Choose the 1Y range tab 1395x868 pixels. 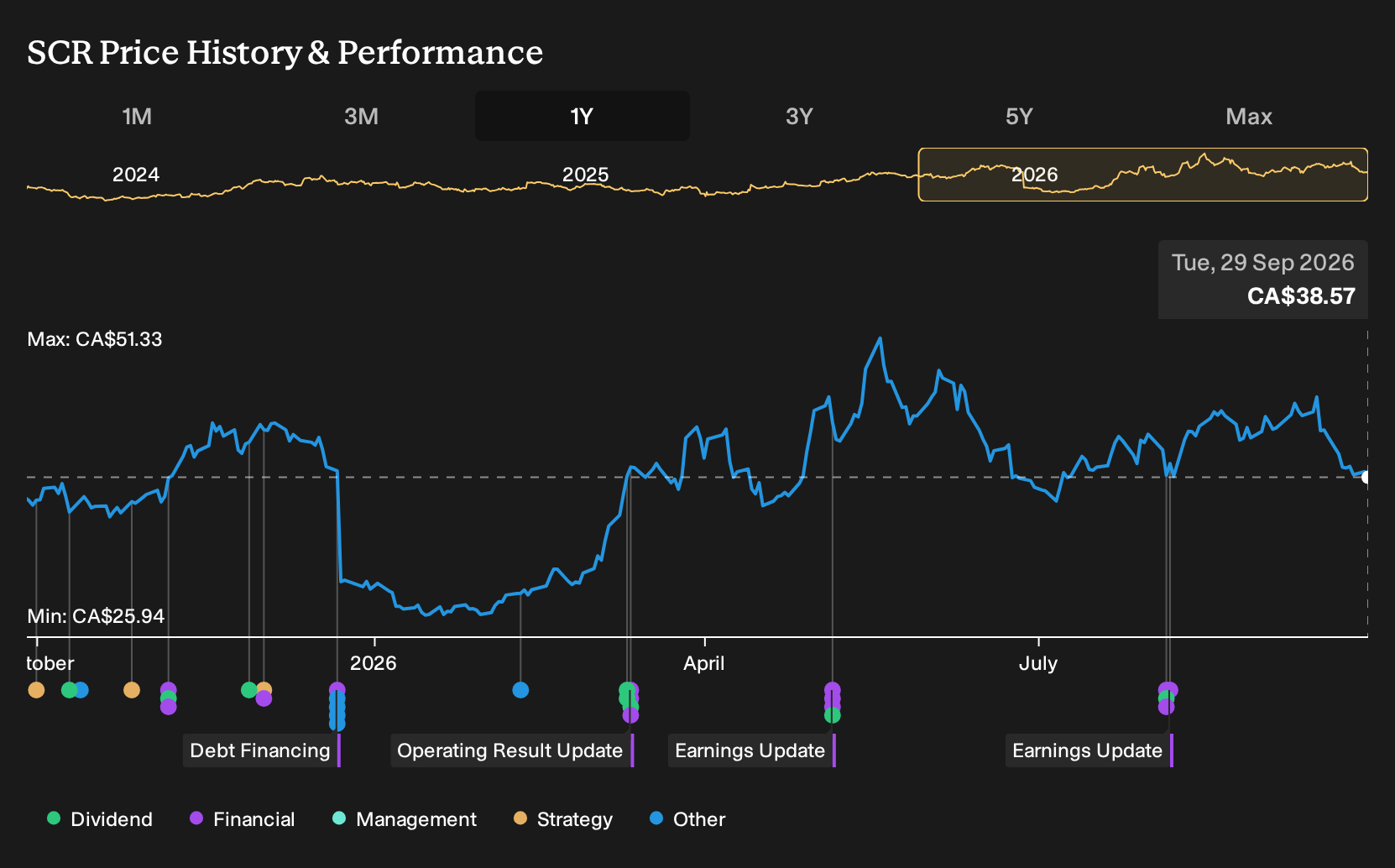(x=582, y=116)
